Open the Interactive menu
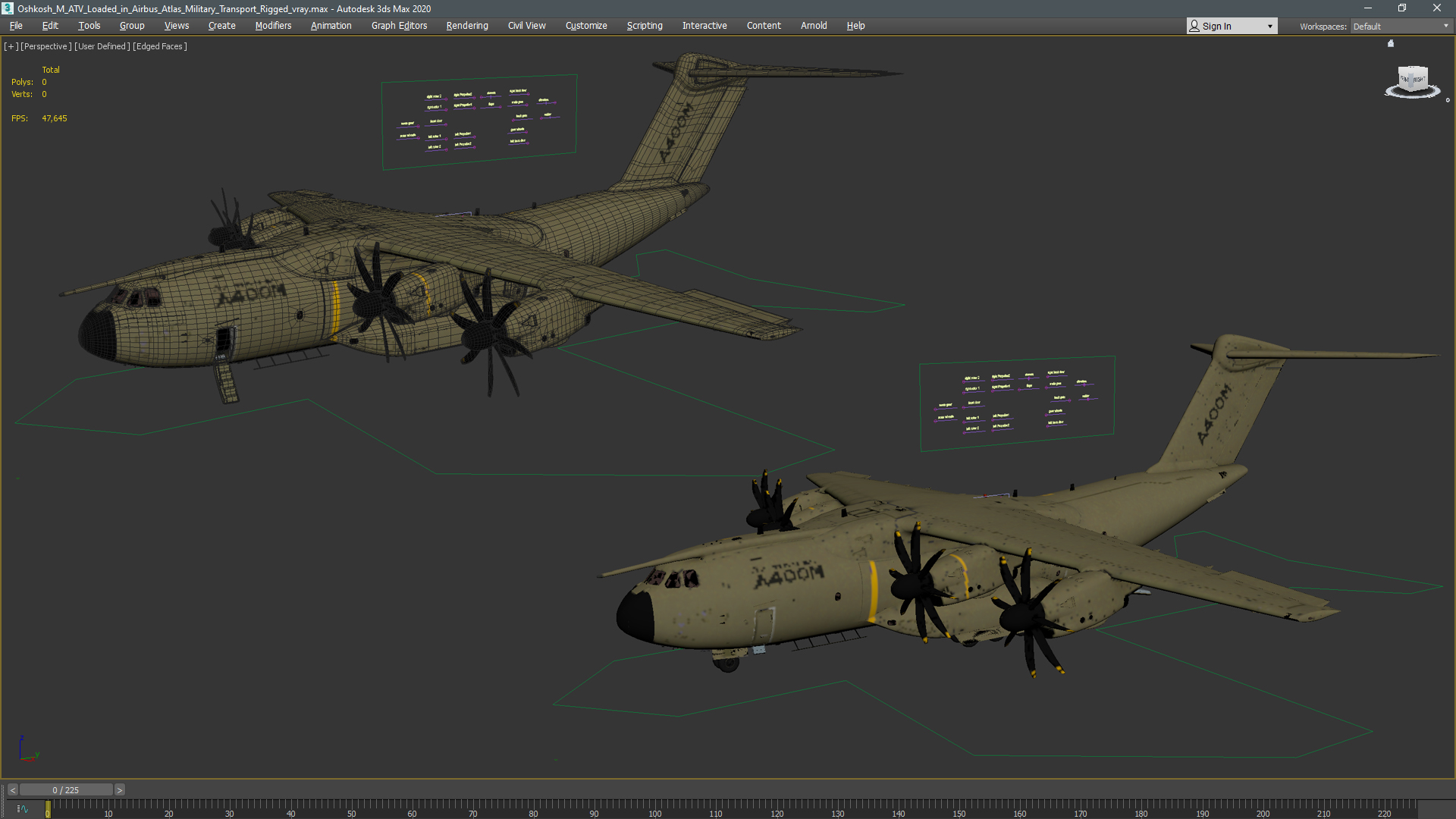Image resolution: width=1456 pixels, height=819 pixels. 704,26
